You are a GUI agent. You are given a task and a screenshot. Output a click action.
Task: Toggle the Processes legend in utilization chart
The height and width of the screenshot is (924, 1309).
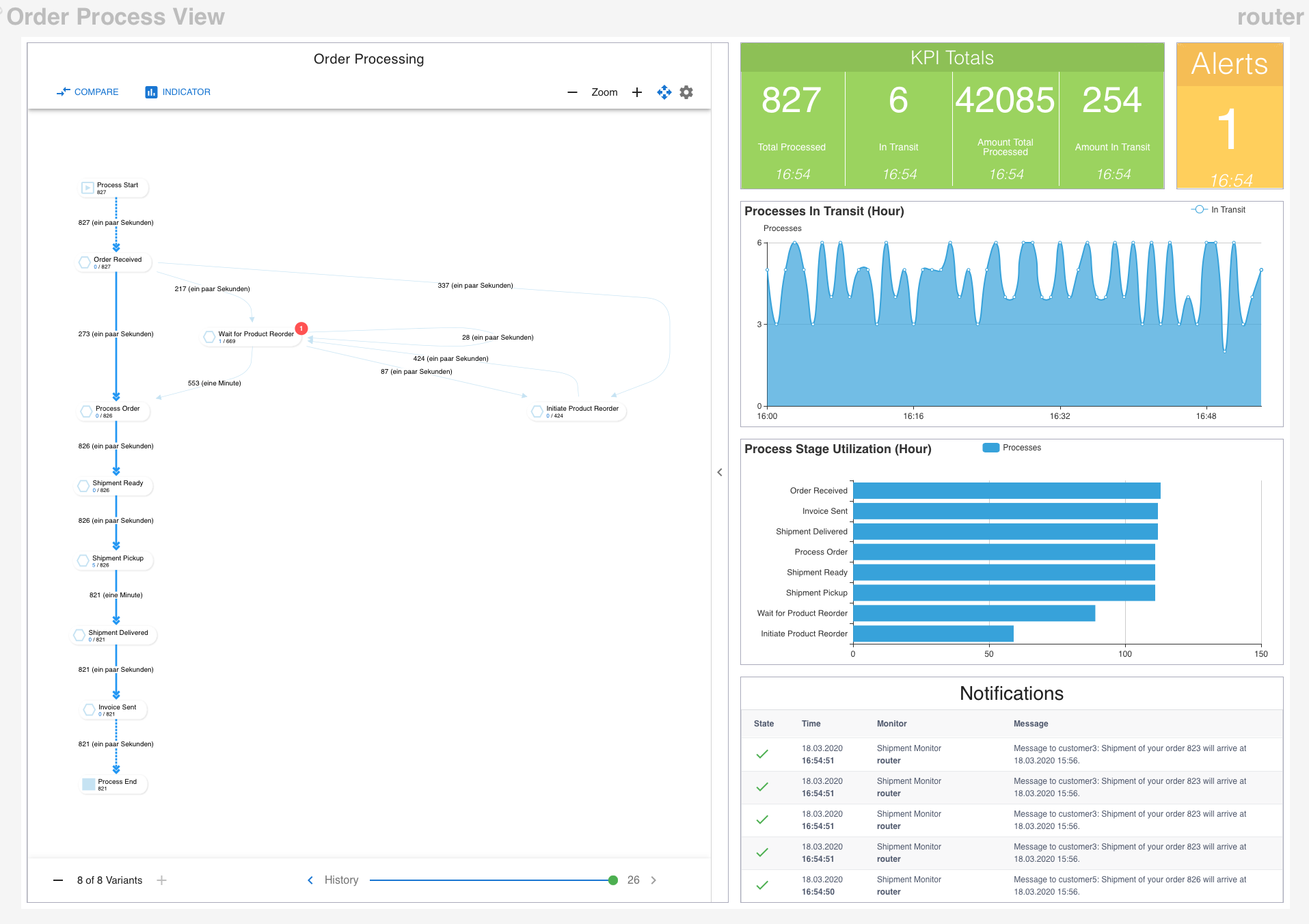point(1012,448)
